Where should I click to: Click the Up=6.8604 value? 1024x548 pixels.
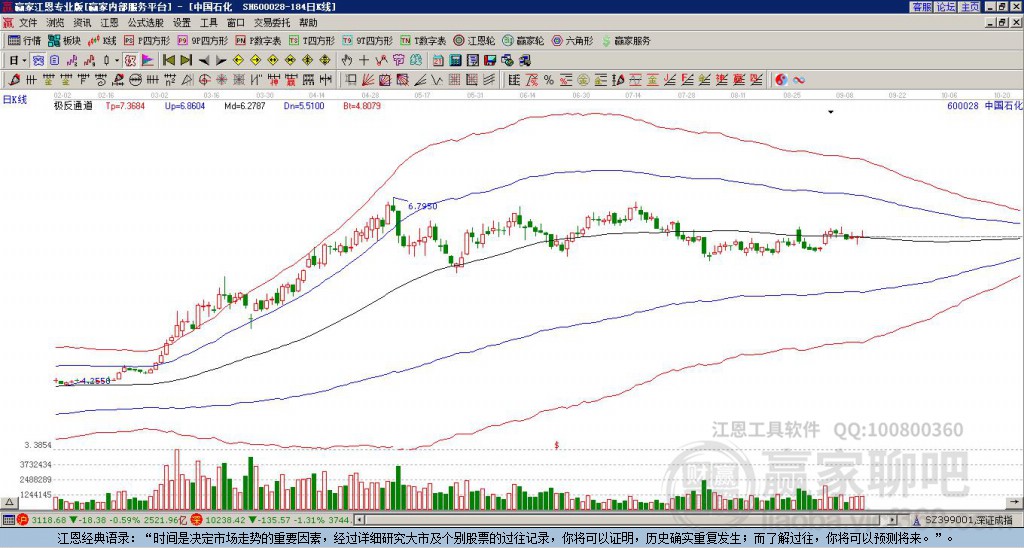pos(184,106)
